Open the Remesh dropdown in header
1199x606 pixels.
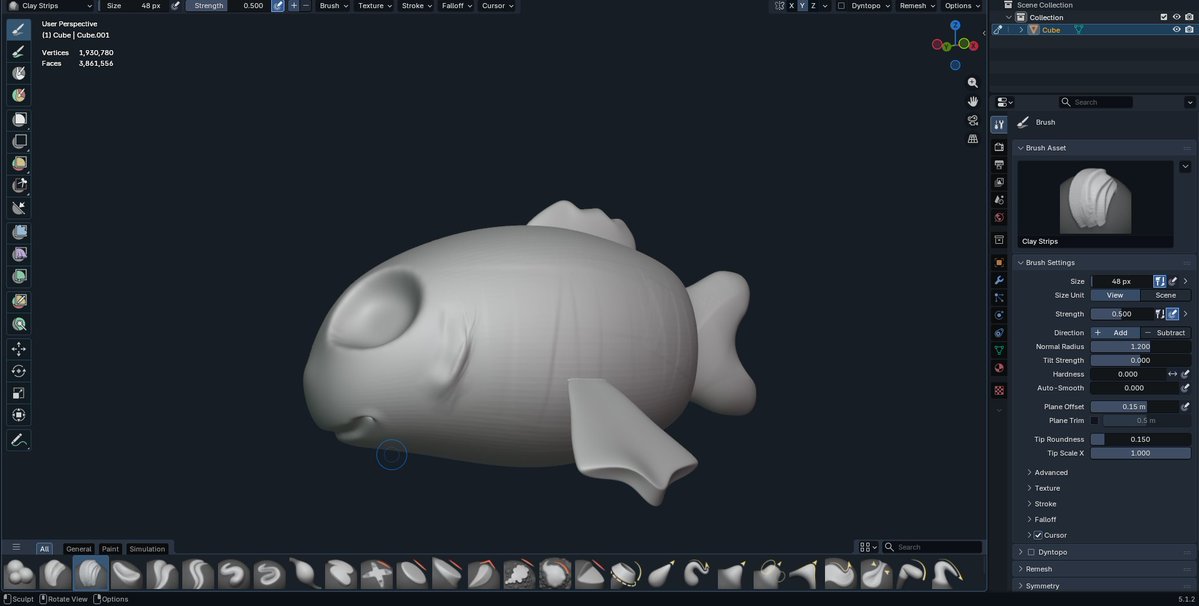click(x=917, y=5)
